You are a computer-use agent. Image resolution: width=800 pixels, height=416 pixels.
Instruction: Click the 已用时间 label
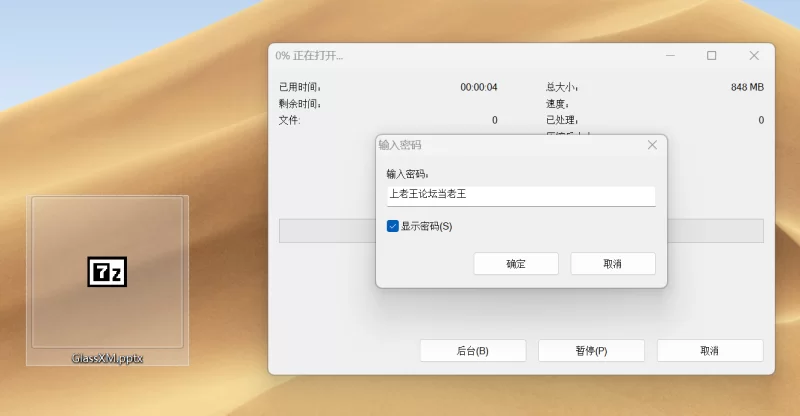point(300,87)
